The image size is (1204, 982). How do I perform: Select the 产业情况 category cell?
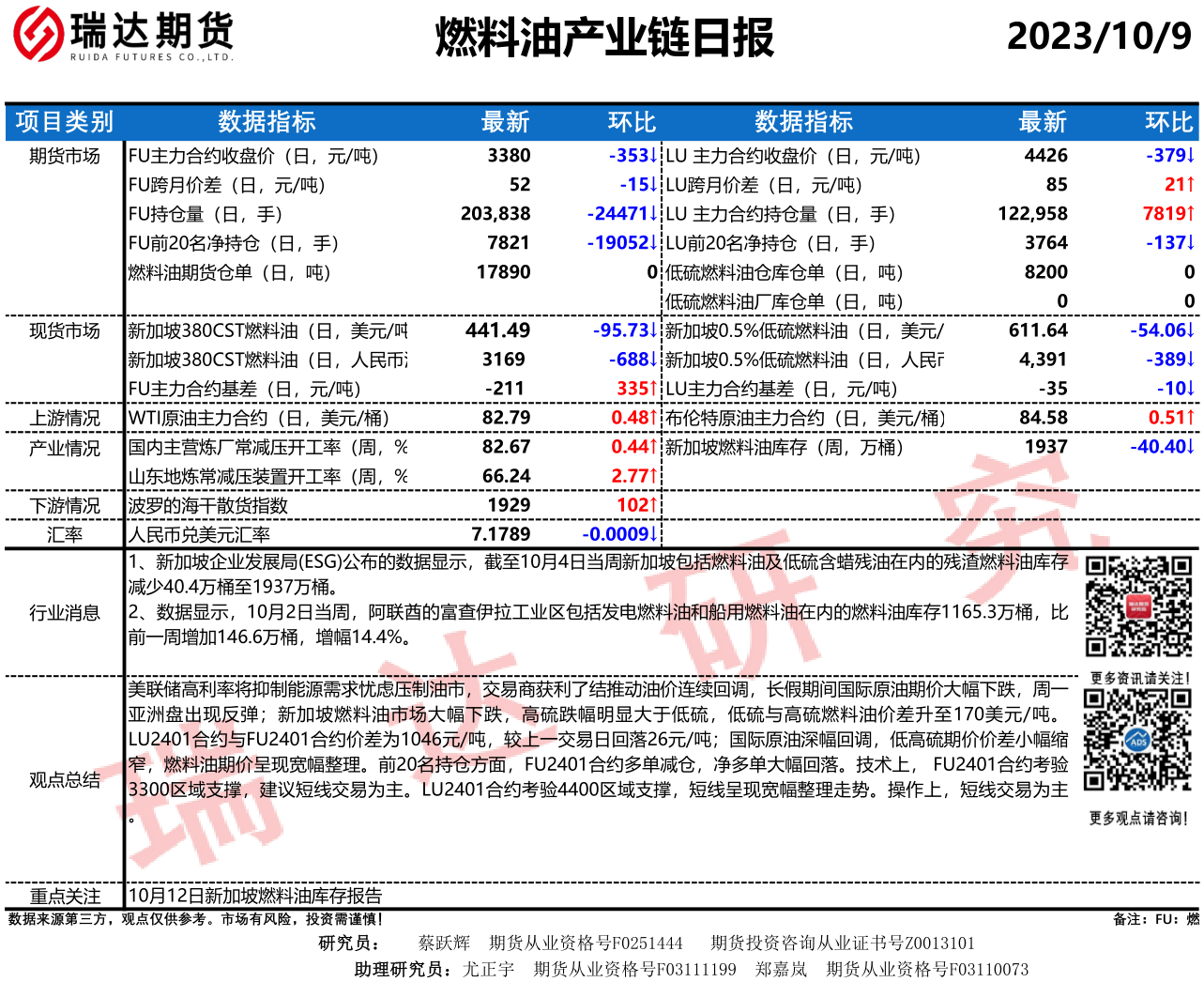pos(64,448)
